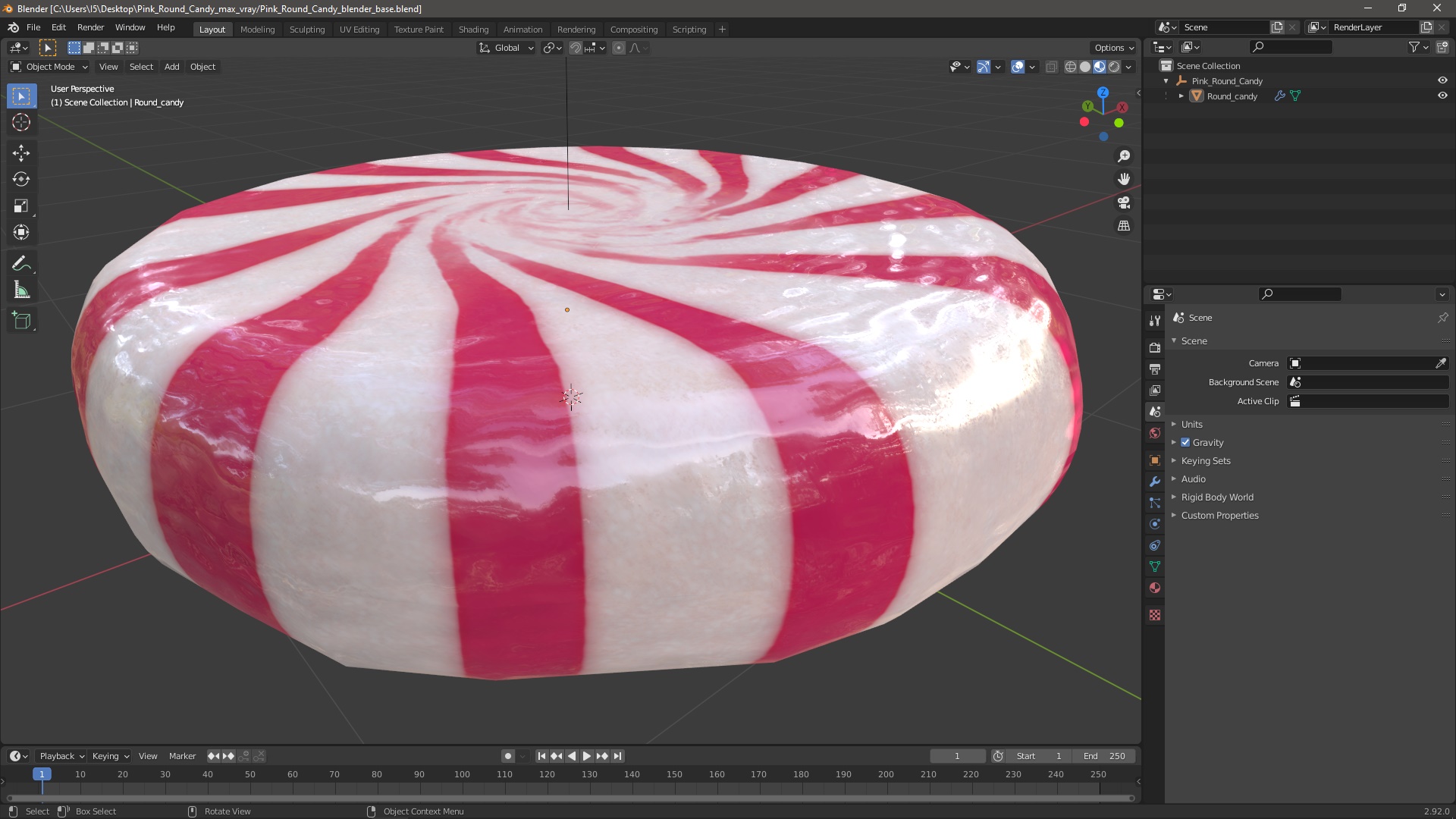Open the Render properties tab

1155,347
